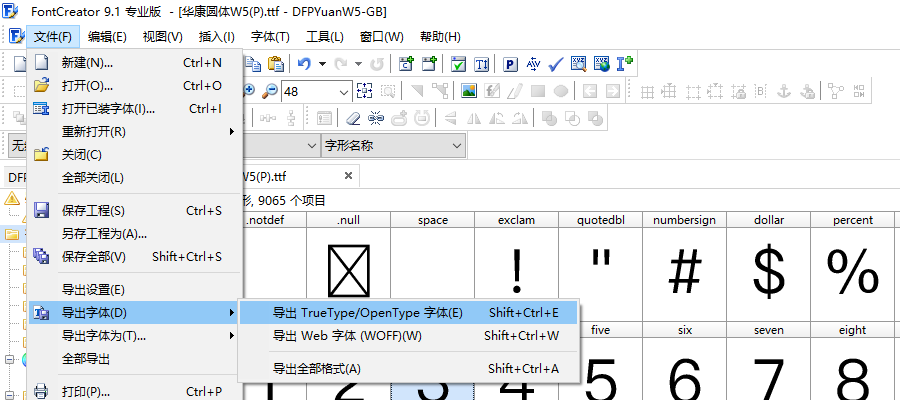
Task: Close the W5(P).ttf tab
Action: click(348, 176)
